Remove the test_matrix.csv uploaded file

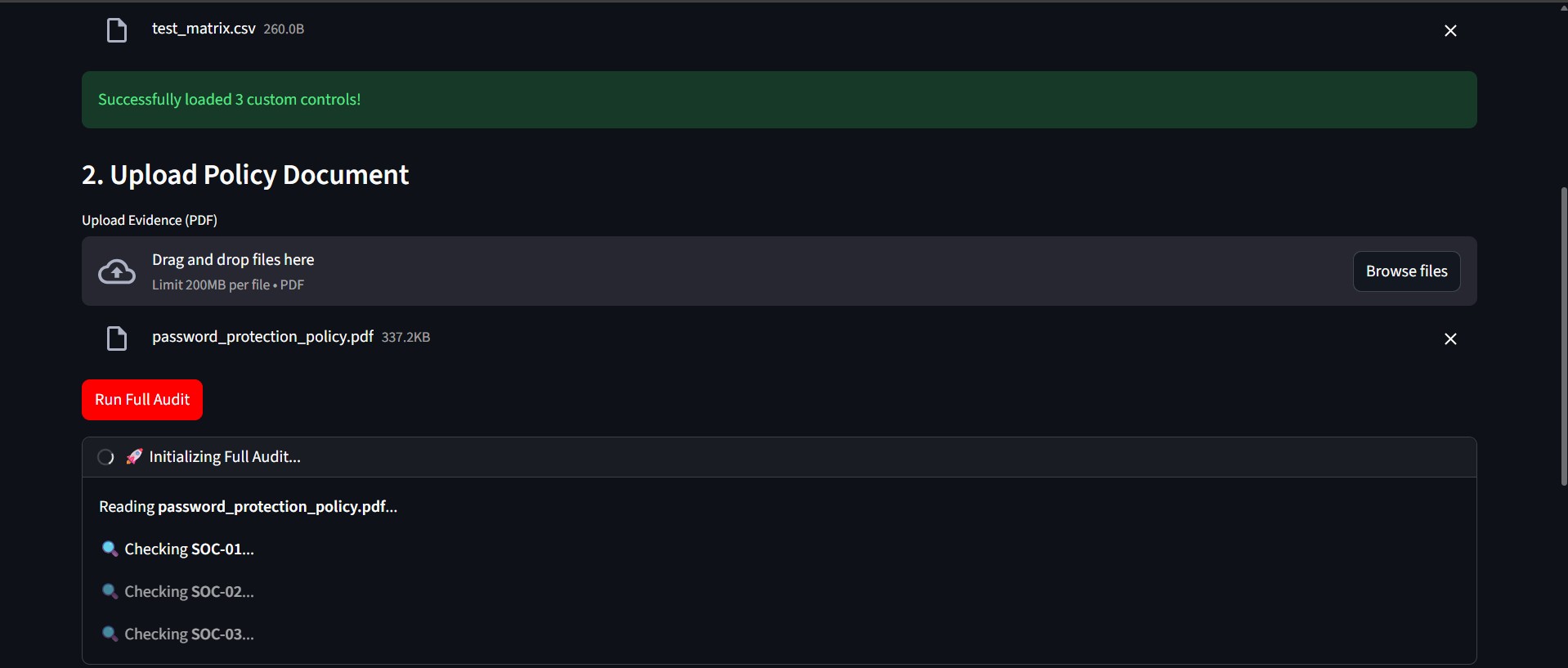coord(1450,31)
